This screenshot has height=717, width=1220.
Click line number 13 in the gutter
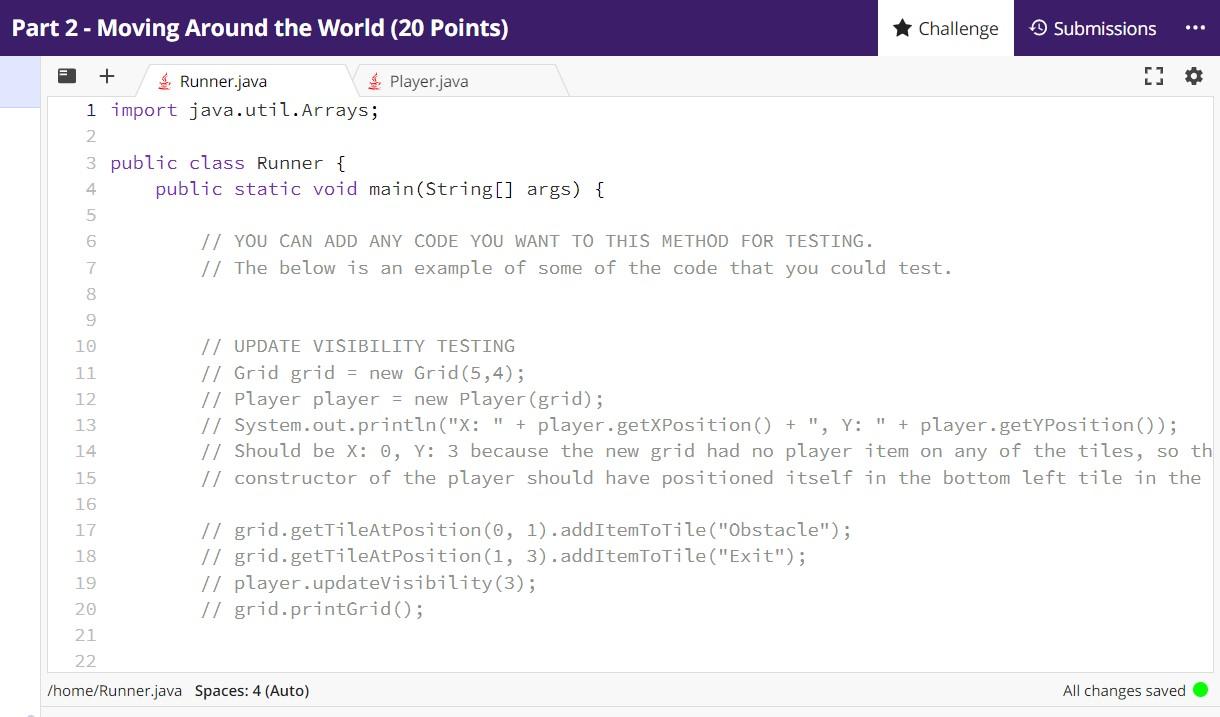tap(85, 424)
